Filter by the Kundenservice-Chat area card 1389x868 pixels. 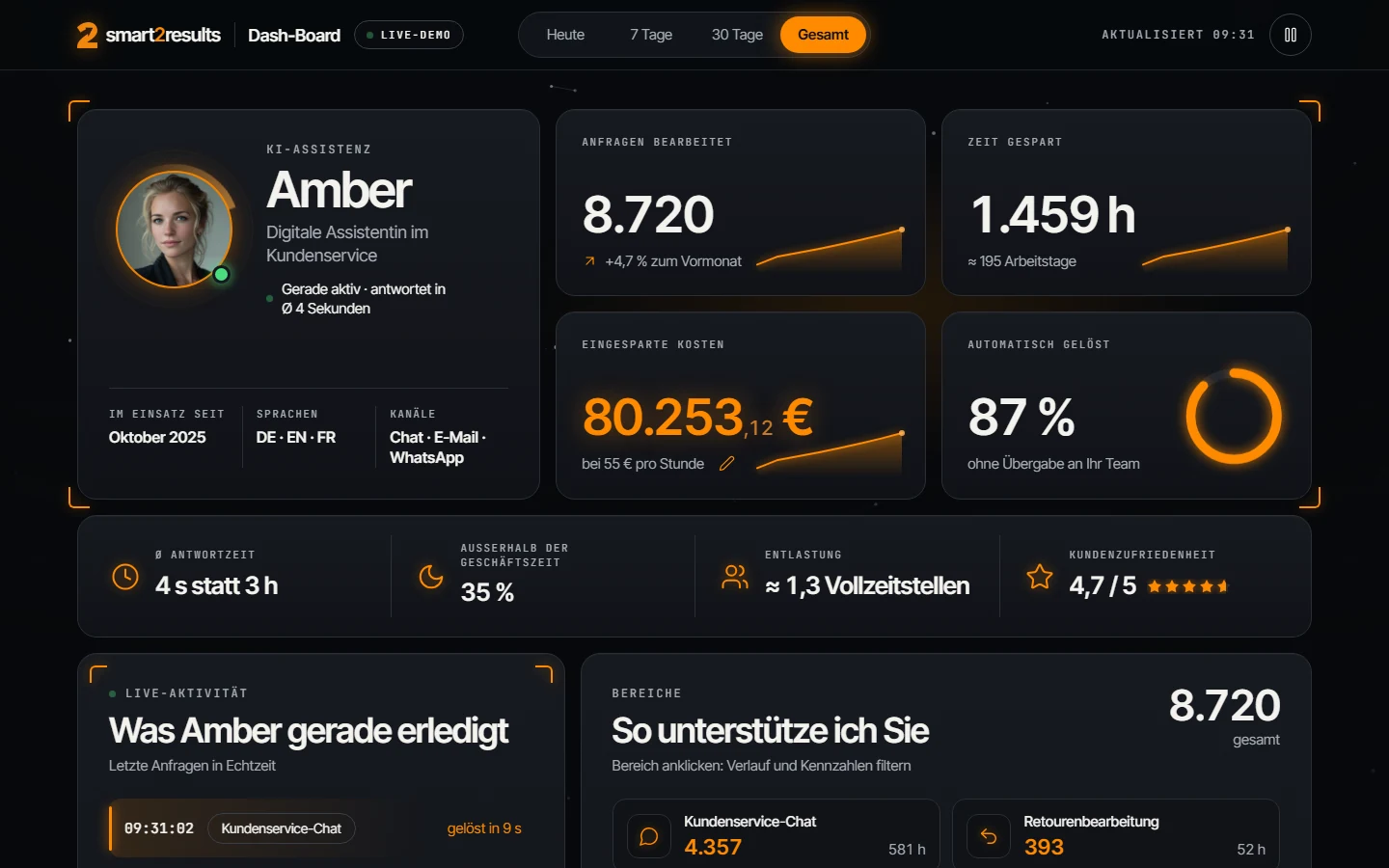(776, 834)
